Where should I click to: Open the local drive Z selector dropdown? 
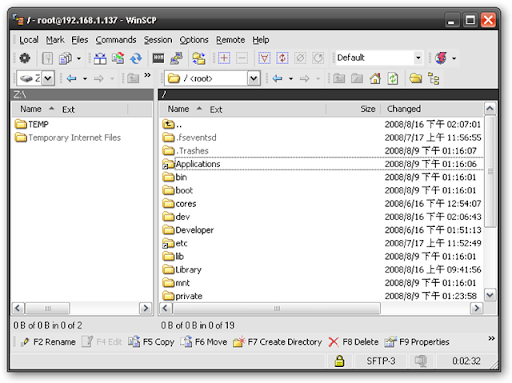pyautogui.click(x=48, y=78)
